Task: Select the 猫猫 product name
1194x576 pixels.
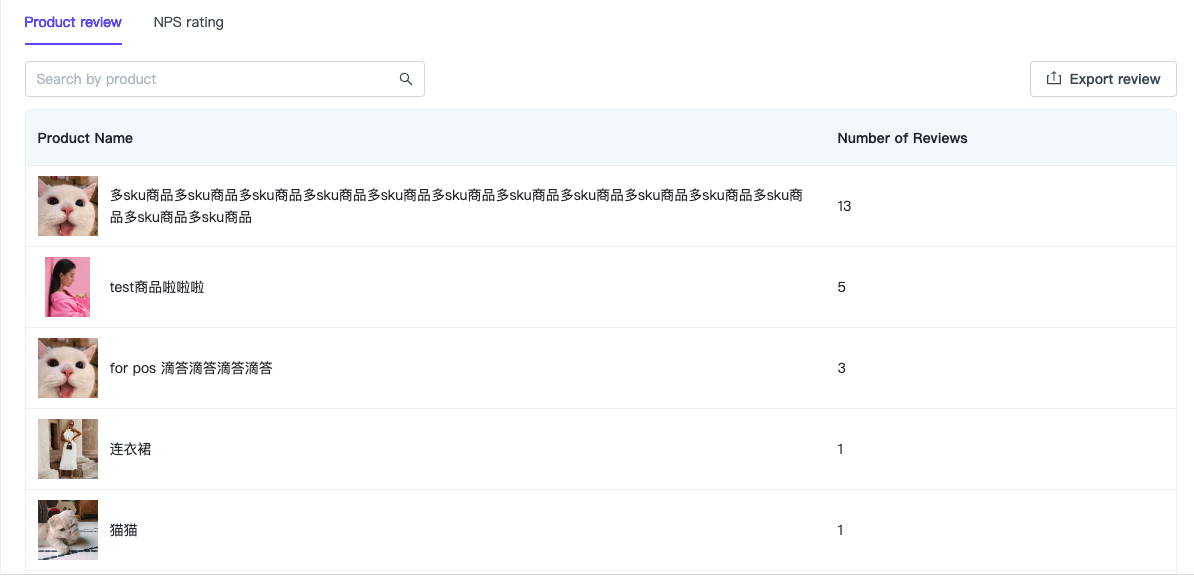Action: click(x=124, y=530)
